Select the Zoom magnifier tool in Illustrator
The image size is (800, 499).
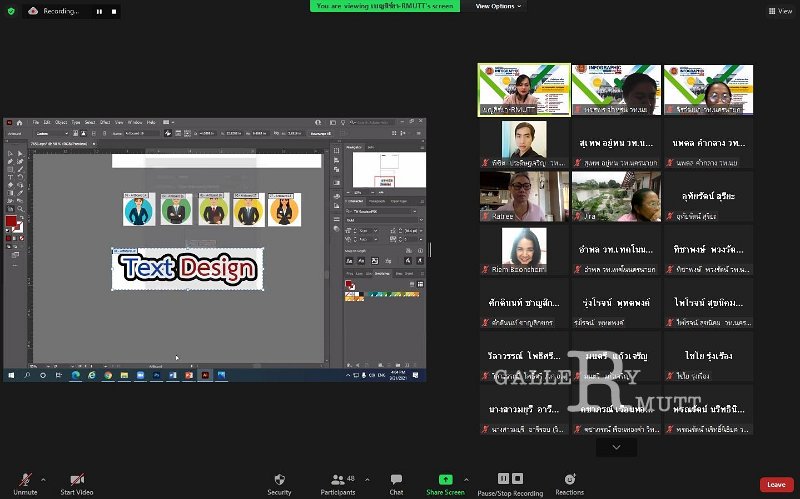(20, 209)
